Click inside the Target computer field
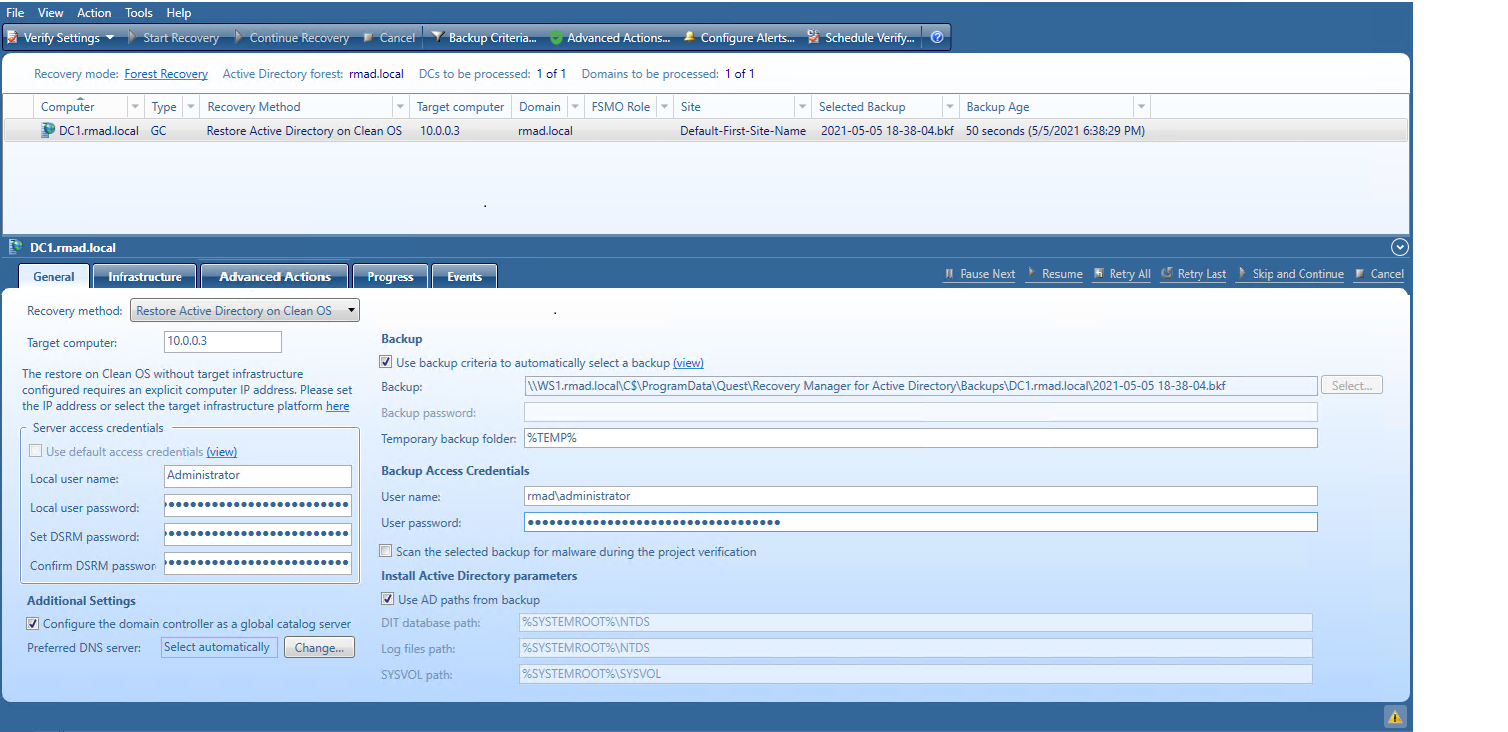This screenshot has height=732, width=1508. point(222,341)
